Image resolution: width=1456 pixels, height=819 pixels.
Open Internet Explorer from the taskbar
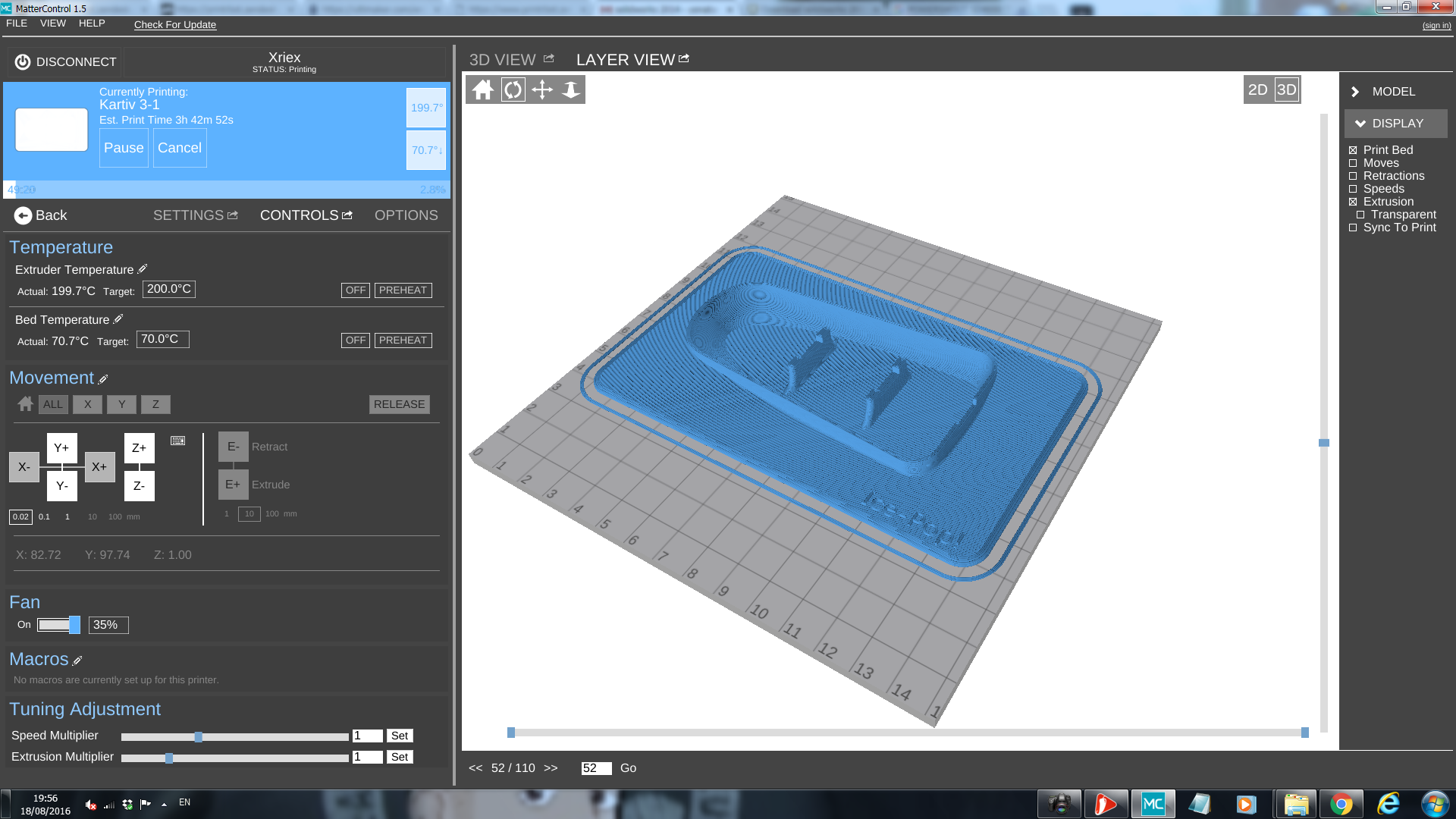1389,804
